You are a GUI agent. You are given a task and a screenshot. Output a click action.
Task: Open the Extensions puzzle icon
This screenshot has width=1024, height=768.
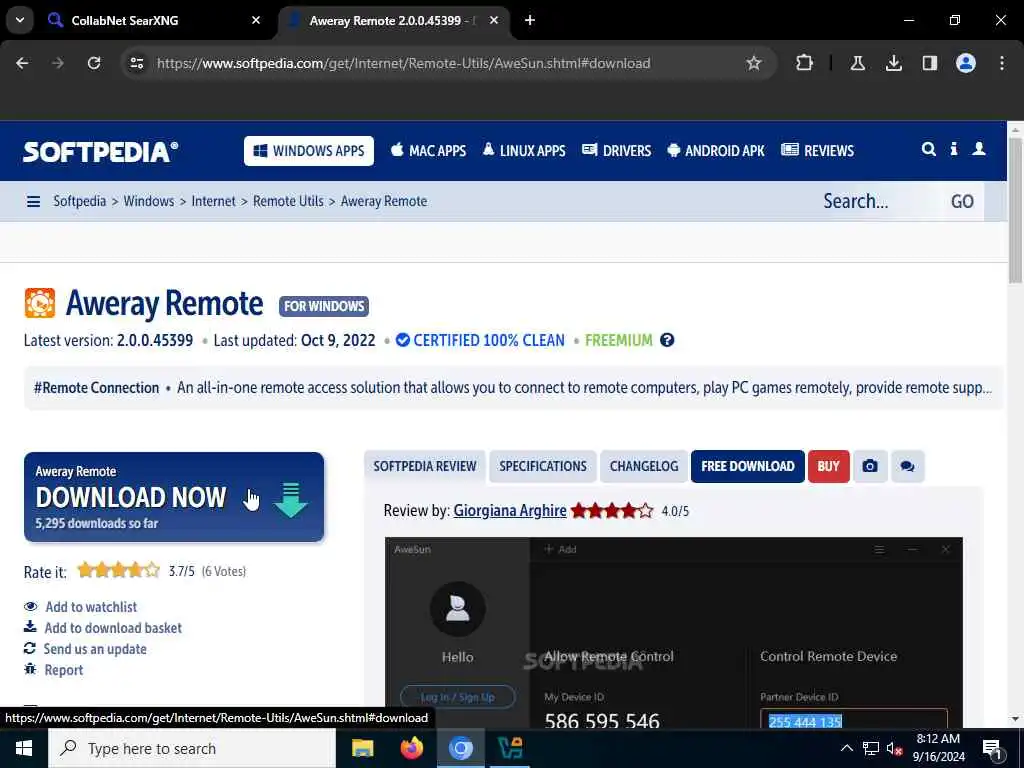click(805, 63)
